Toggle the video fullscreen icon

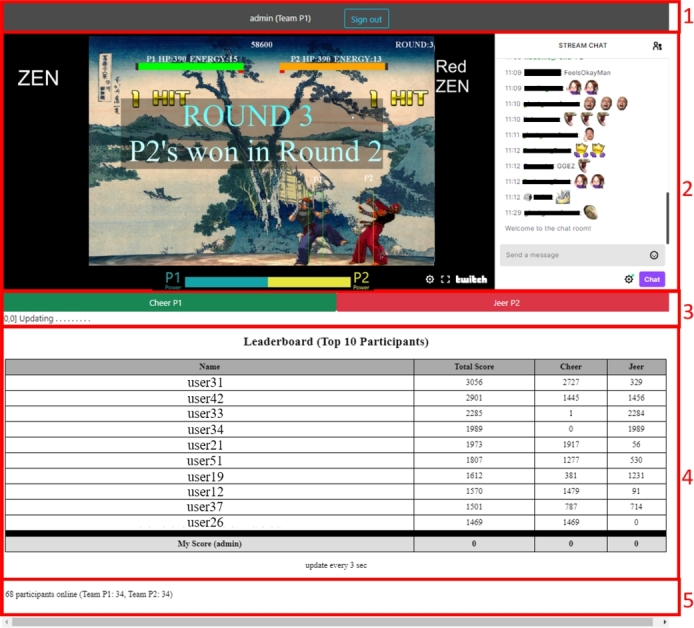(x=445, y=279)
